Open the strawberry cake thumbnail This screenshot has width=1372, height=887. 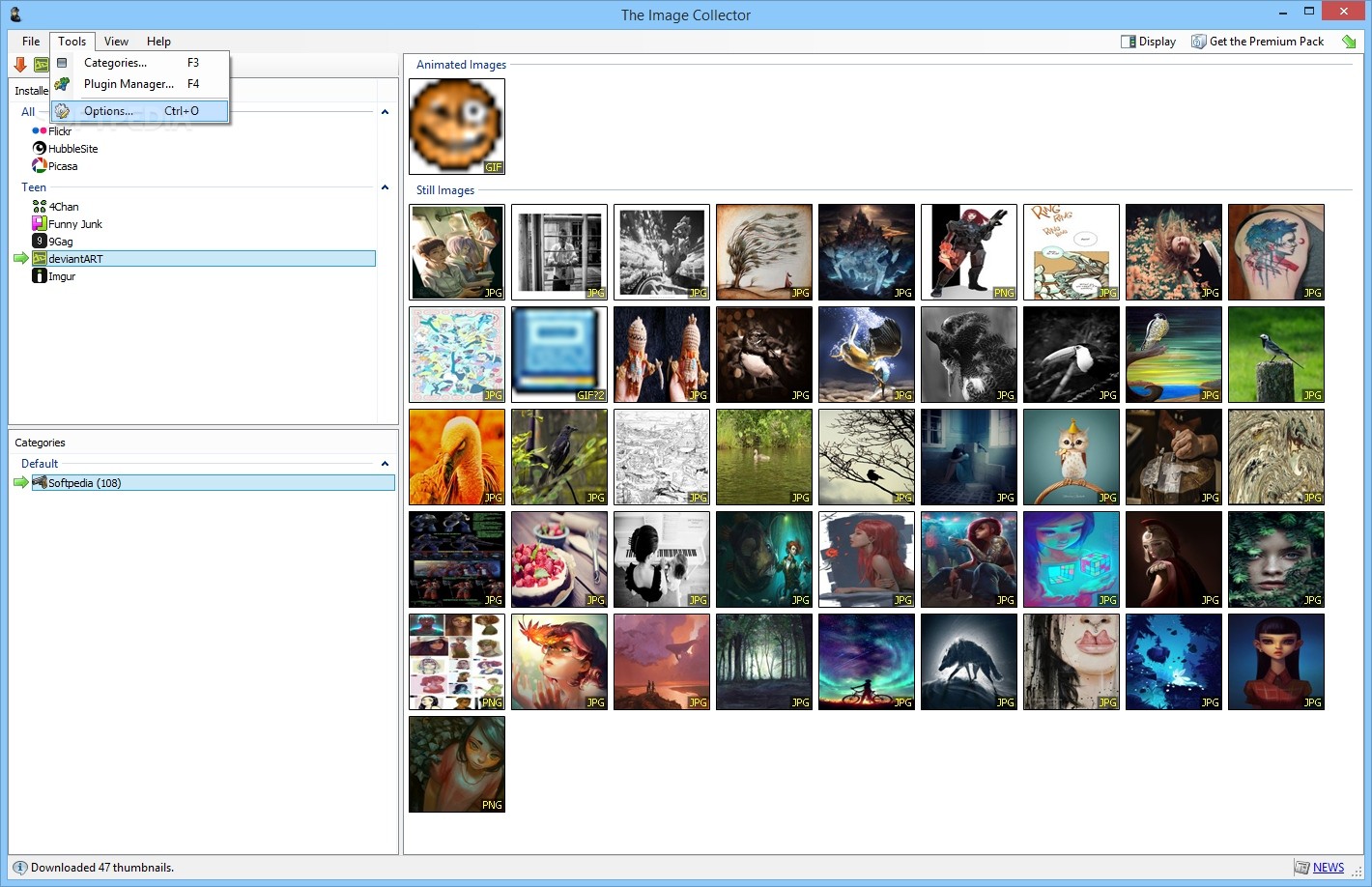click(x=559, y=559)
